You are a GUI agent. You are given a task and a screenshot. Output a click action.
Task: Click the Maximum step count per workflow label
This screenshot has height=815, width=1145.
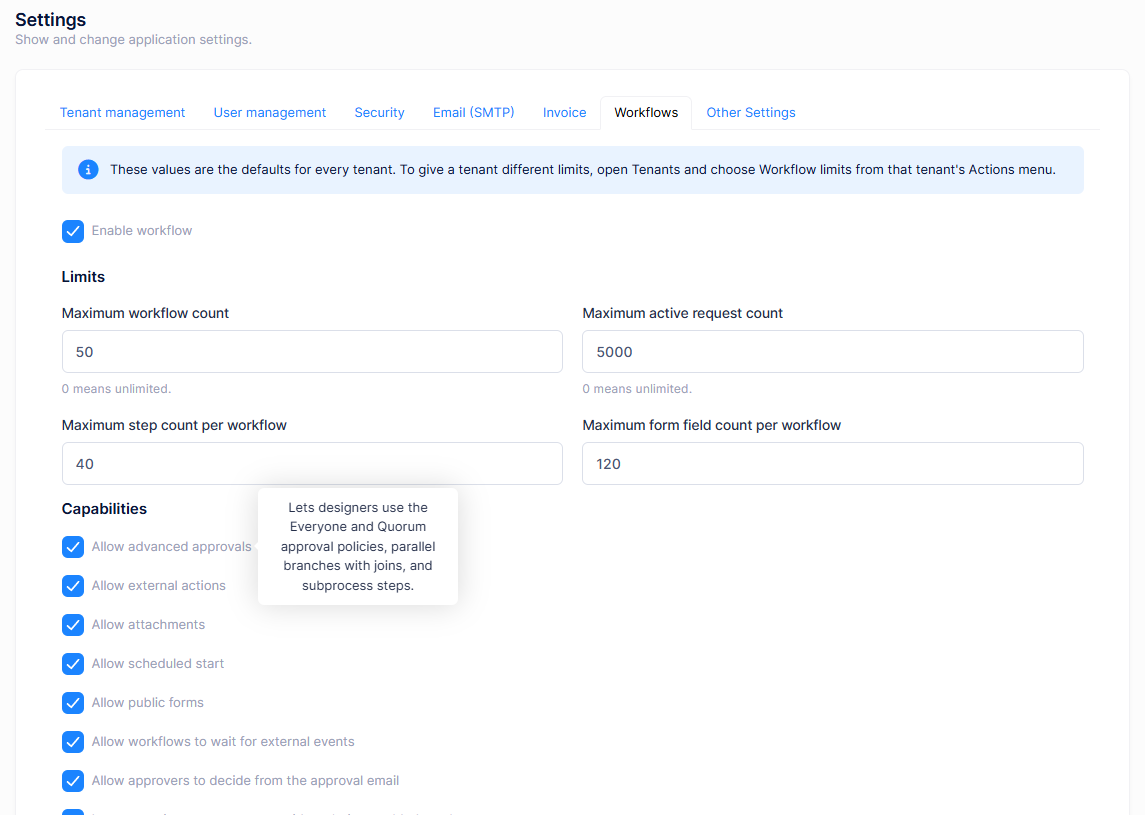174,425
